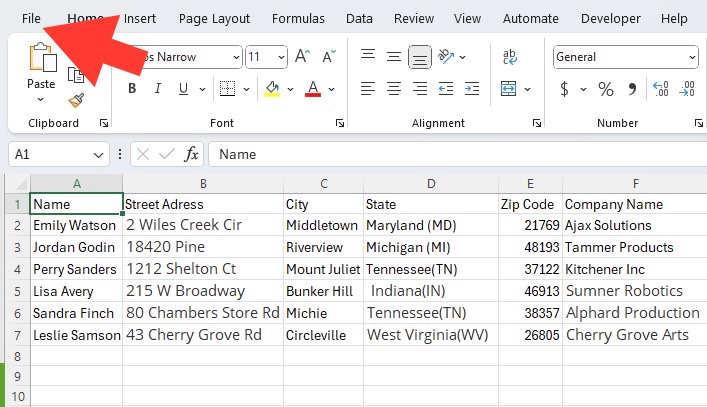Apply Comma Style
This screenshot has height=407, width=707.
point(632,89)
